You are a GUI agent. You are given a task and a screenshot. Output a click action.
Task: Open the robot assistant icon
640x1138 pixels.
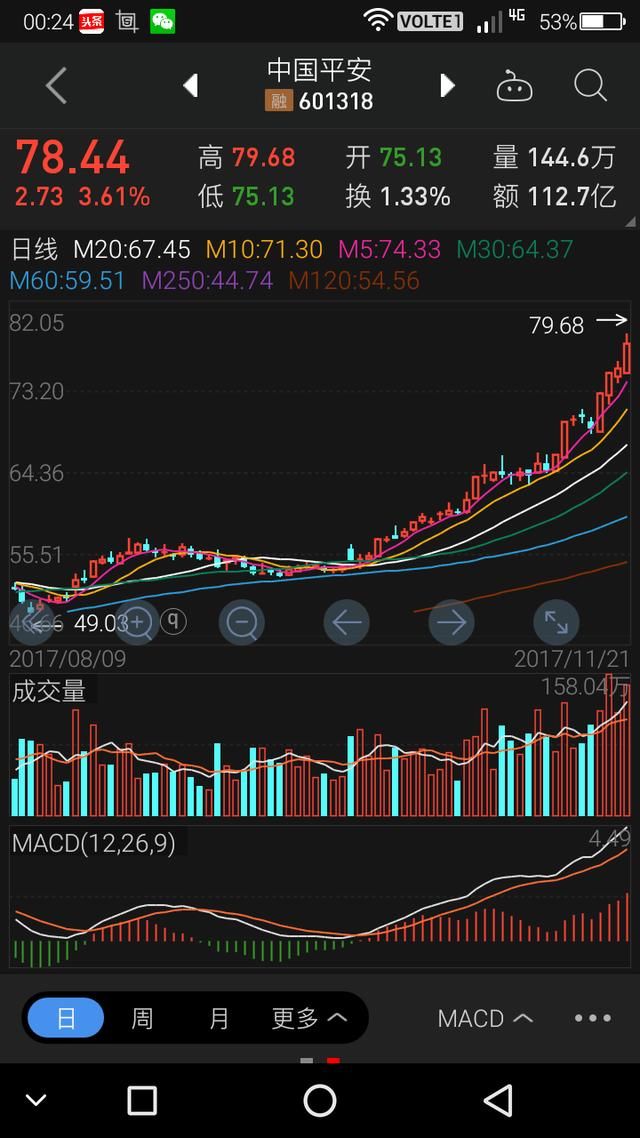[514, 87]
